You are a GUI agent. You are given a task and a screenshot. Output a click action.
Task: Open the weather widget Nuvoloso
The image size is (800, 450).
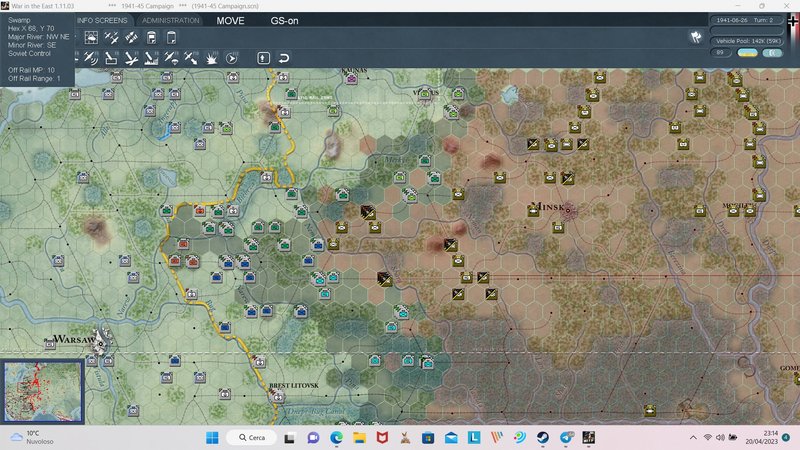tap(32, 438)
